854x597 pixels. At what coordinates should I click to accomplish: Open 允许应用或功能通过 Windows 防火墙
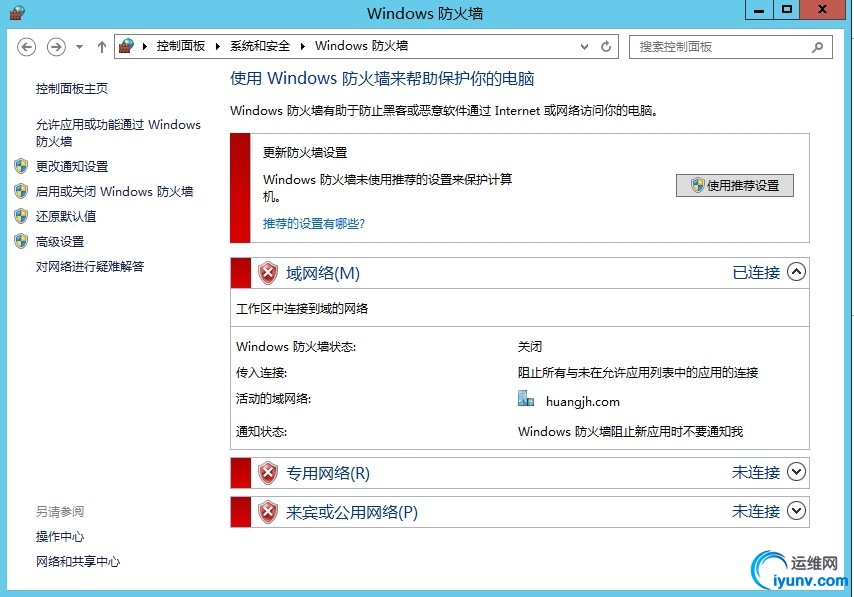tap(118, 133)
